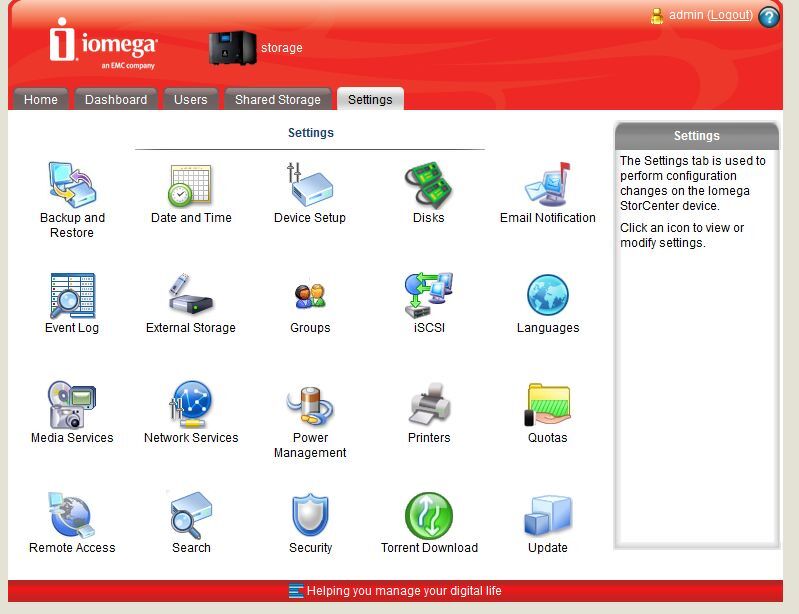Click the Network Services label

pyautogui.click(x=191, y=437)
